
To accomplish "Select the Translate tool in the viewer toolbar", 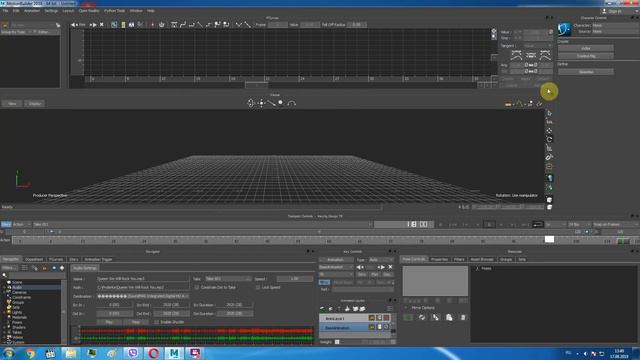I will click(x=549, y=131).
